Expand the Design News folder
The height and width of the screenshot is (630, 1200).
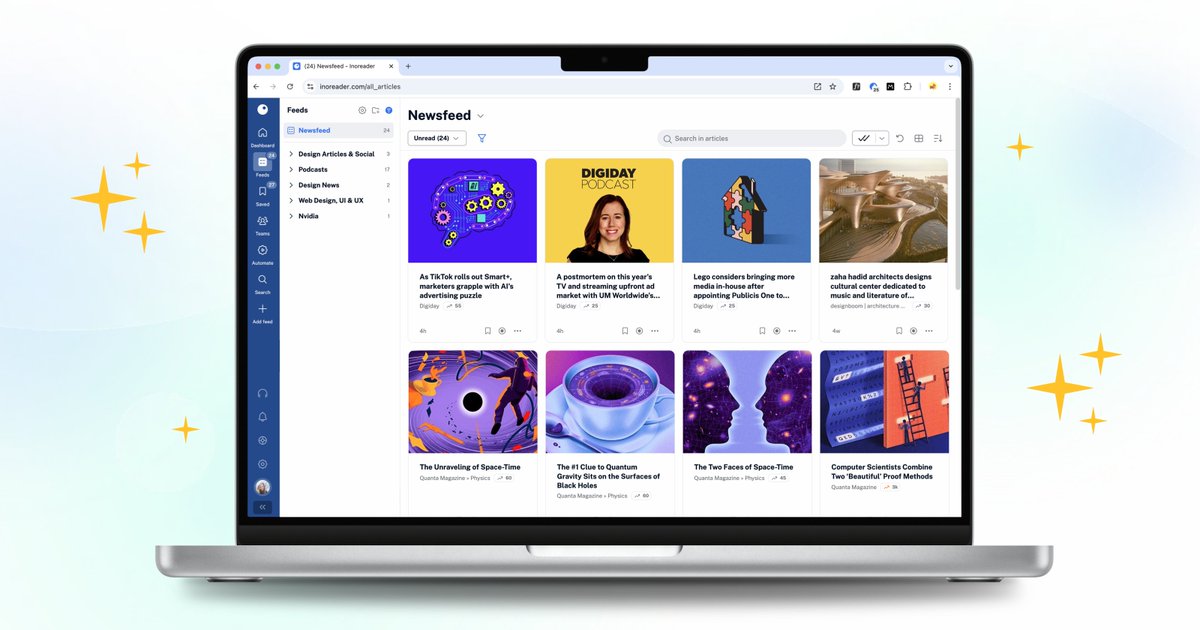click(x=290, y=185)
